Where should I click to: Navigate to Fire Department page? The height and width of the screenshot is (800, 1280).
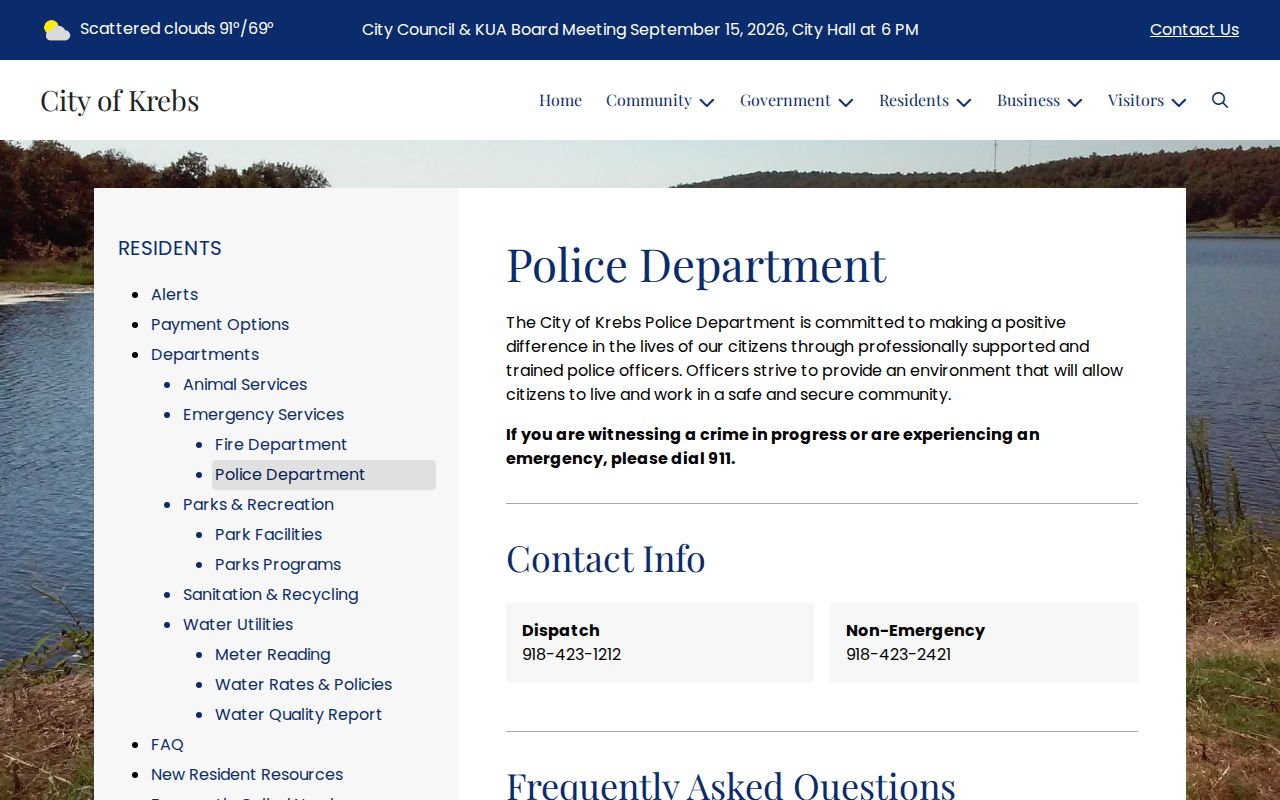281,444
